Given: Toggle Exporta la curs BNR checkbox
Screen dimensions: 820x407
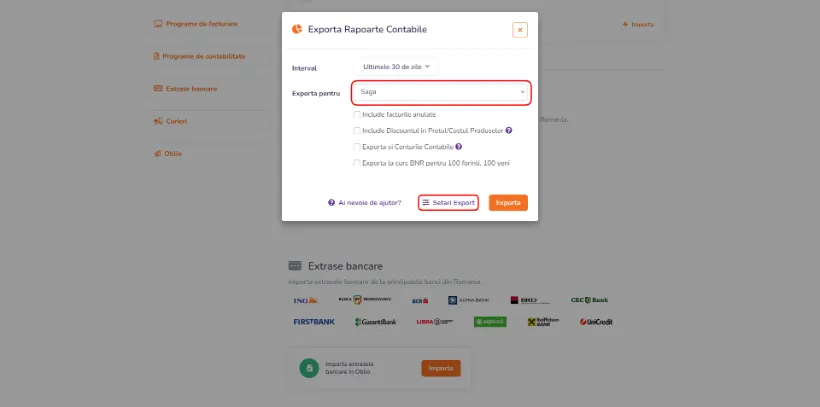Looking at the screenshot, I should pos(357,163).
